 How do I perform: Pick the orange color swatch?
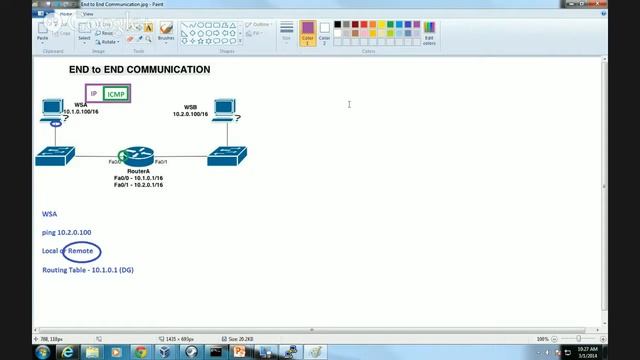click(373, 24)
